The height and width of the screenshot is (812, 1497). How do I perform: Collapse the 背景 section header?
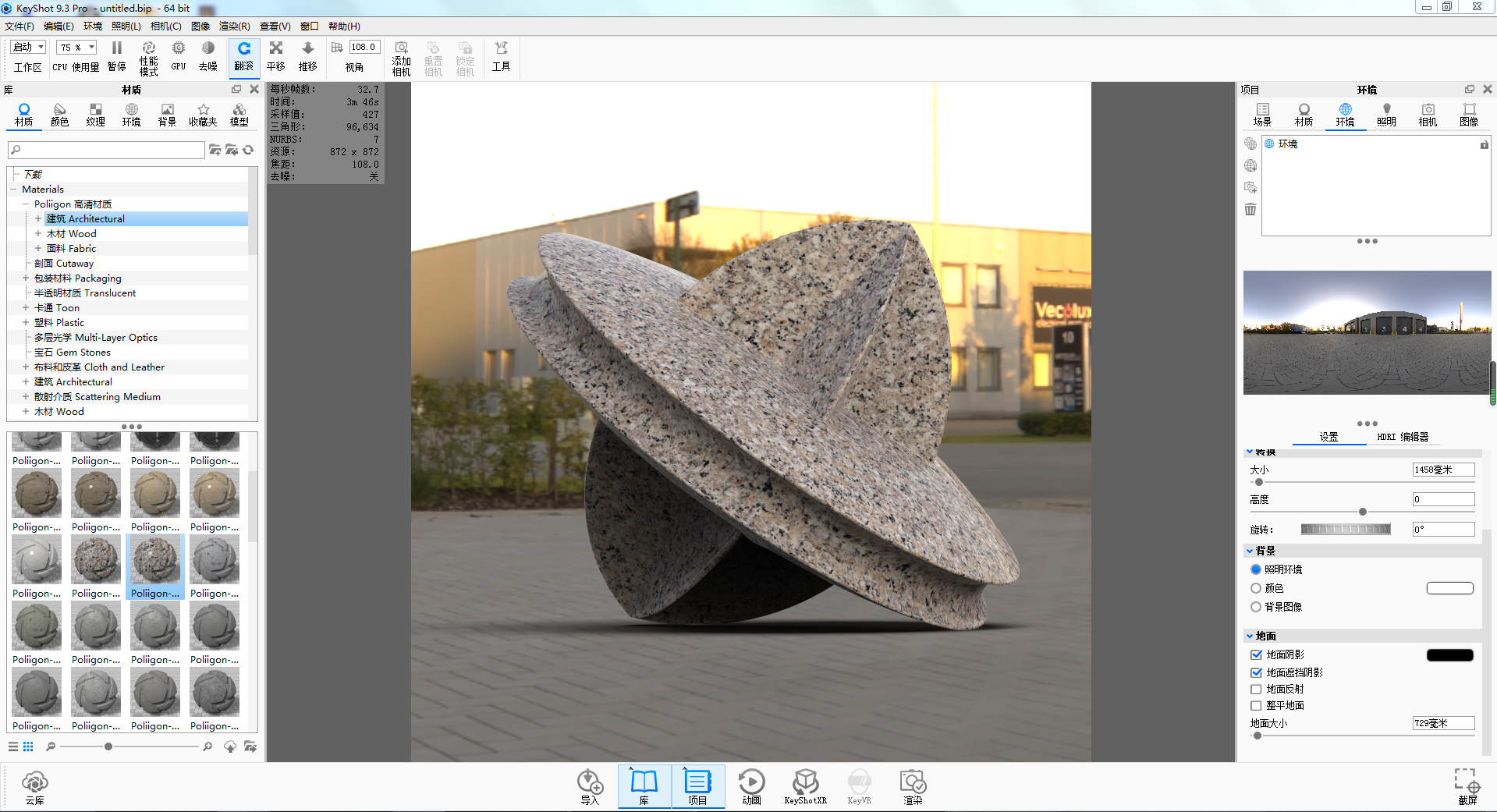pos(1265,551)
